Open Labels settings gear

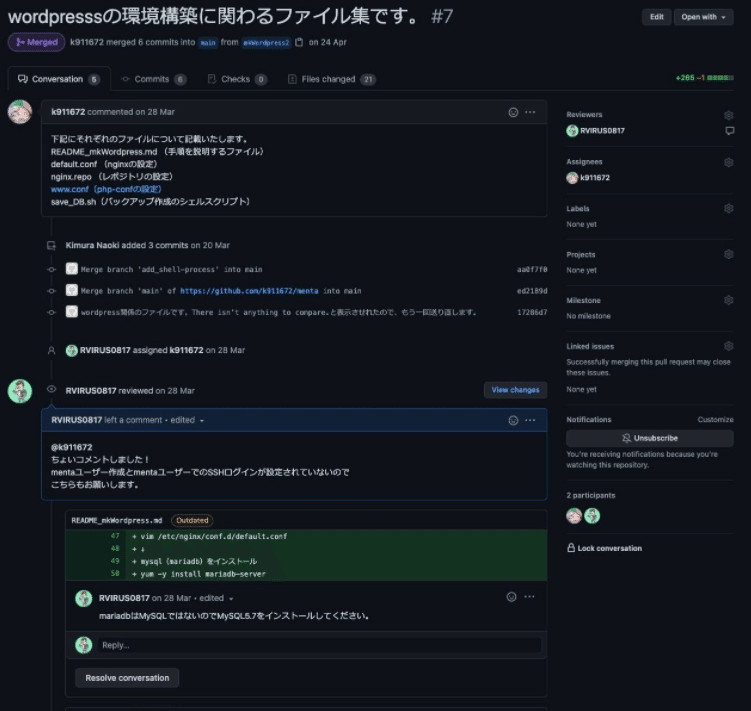click(728, 208)
